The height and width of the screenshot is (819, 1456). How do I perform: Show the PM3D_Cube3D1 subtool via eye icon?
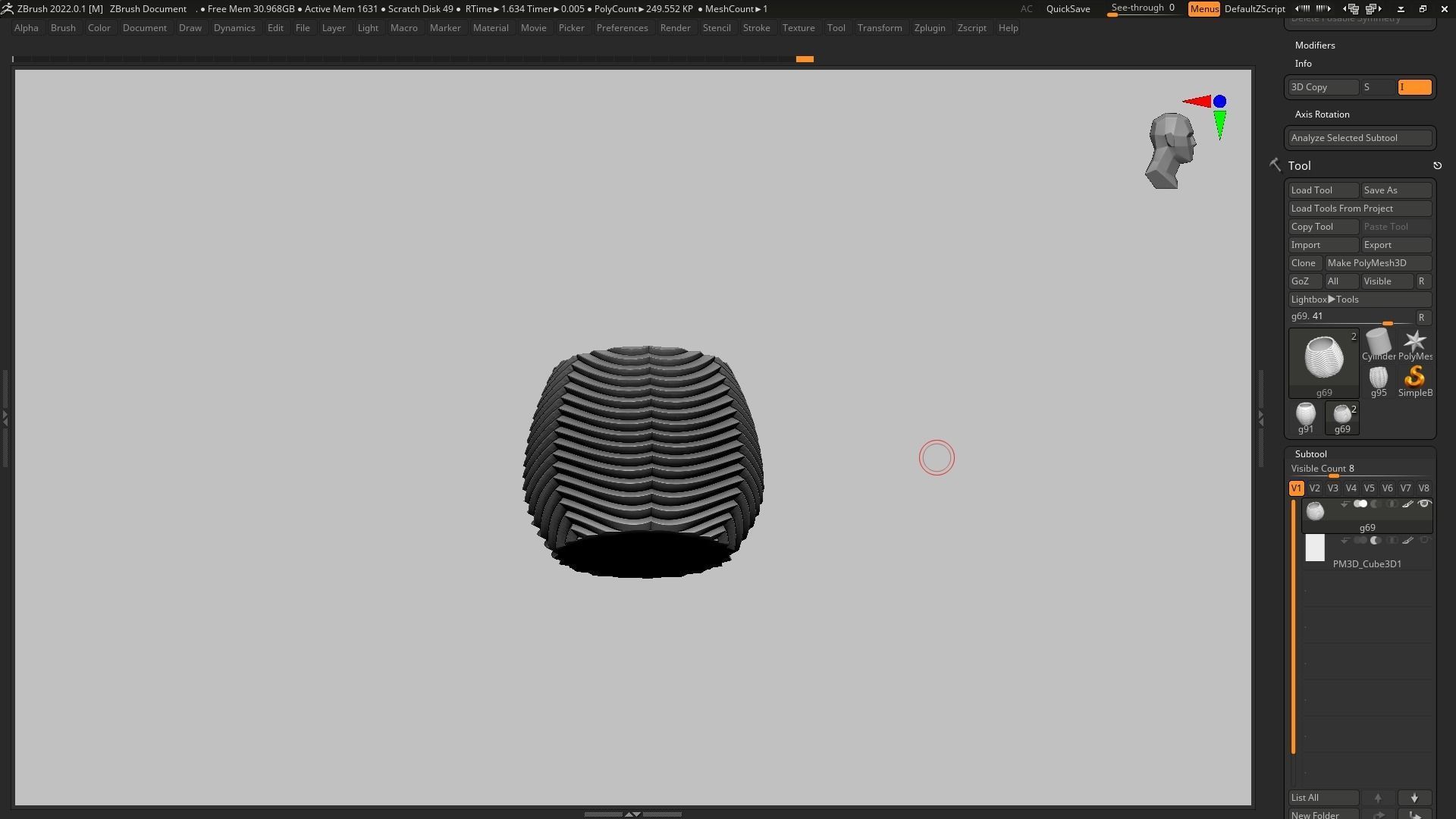[x=1424, y=541]
